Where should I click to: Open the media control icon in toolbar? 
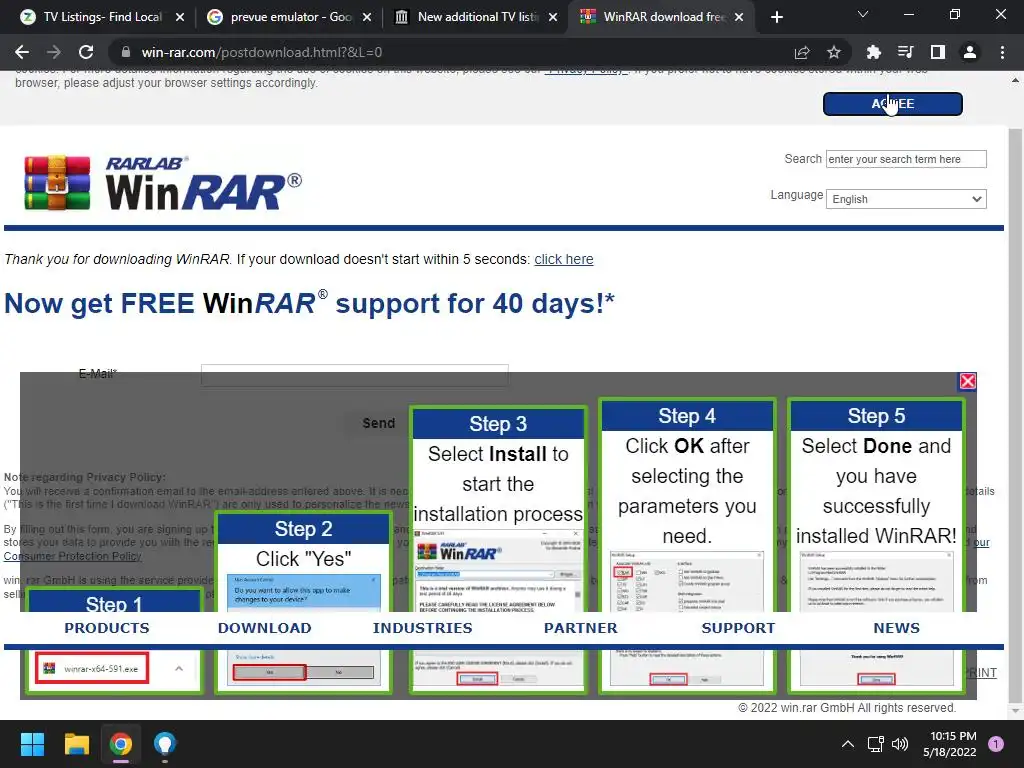pos(905,52)
